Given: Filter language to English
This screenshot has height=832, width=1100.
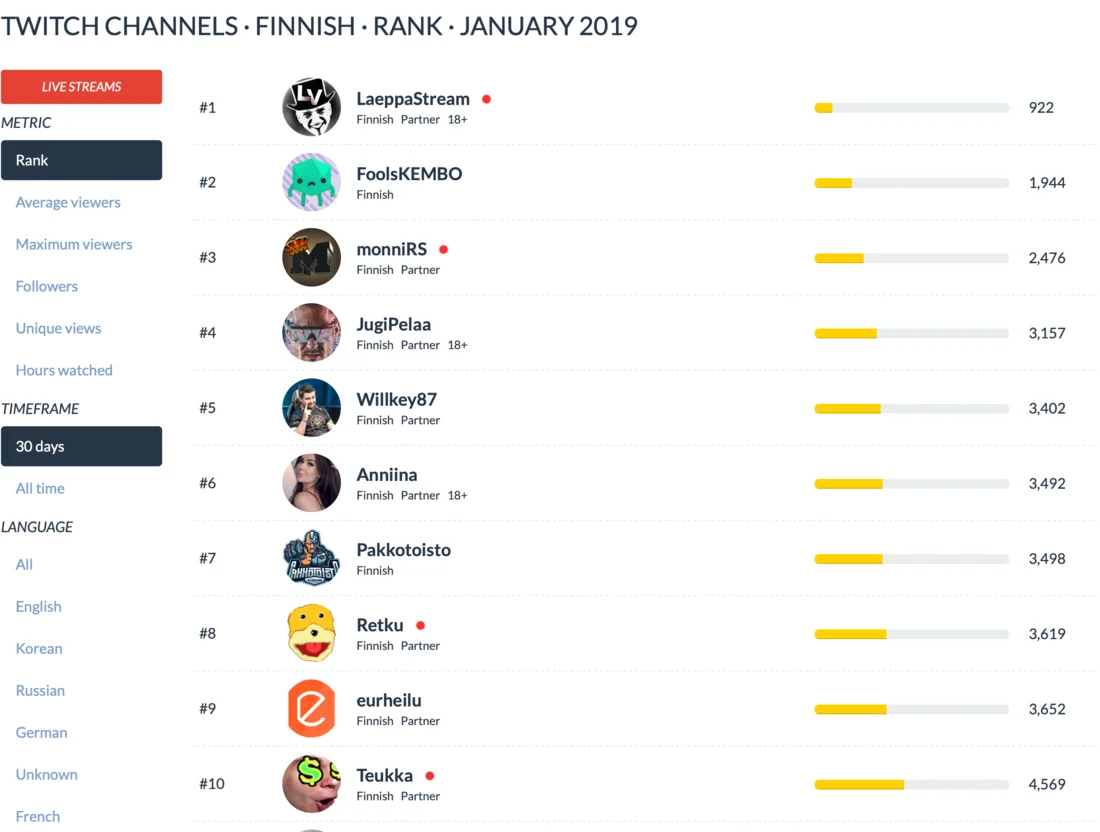Looking at the screenshot, I should pos(39,606).
